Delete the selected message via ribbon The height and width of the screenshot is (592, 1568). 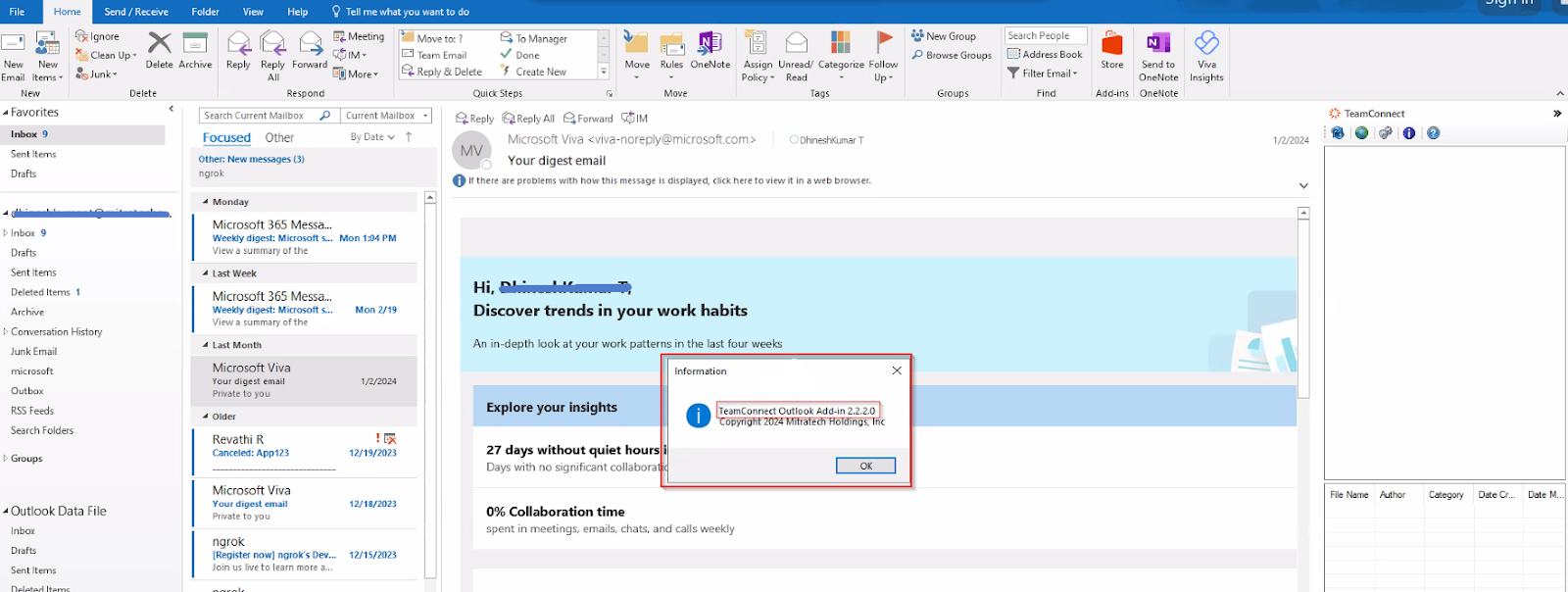coord(160,50)
